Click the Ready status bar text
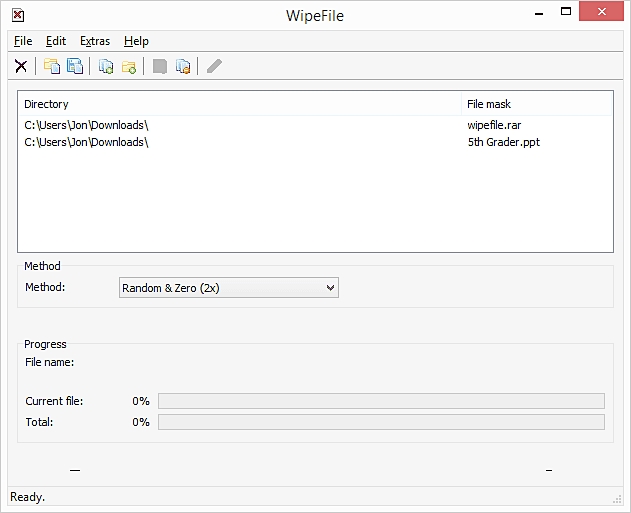This screenshot has height=513, width=631. (27, 497)
